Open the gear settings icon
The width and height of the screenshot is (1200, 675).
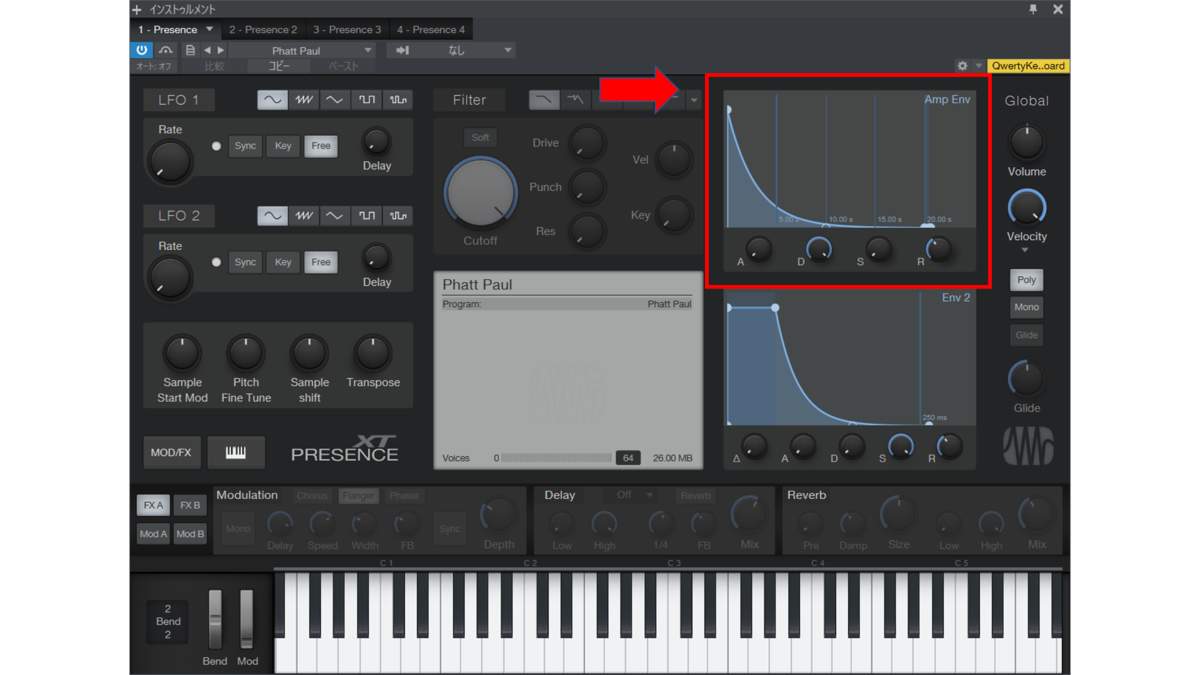(x=962, y=66)
